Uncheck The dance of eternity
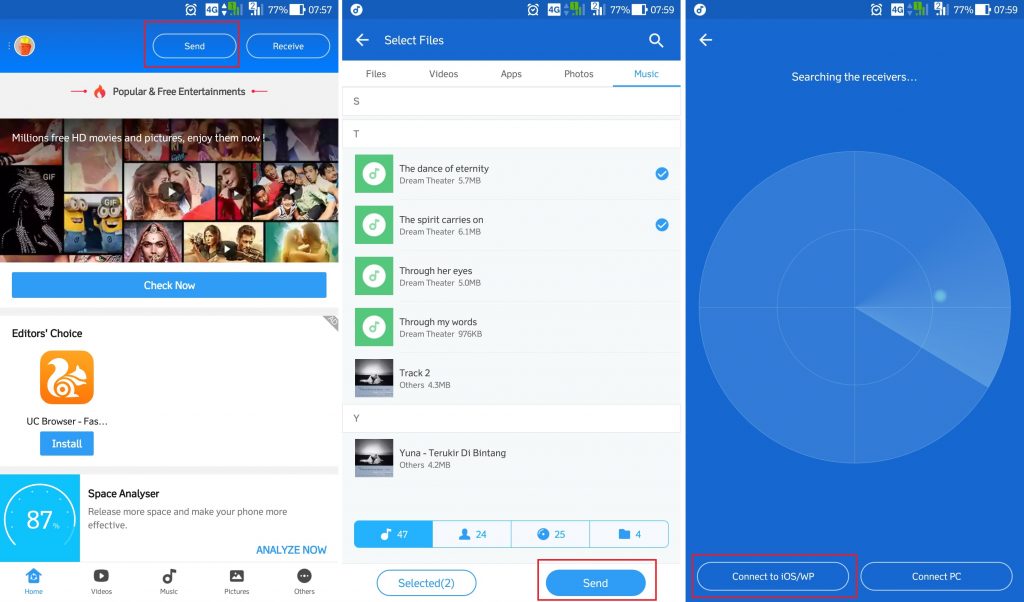Screen dimensions: 1024x602 662,174
